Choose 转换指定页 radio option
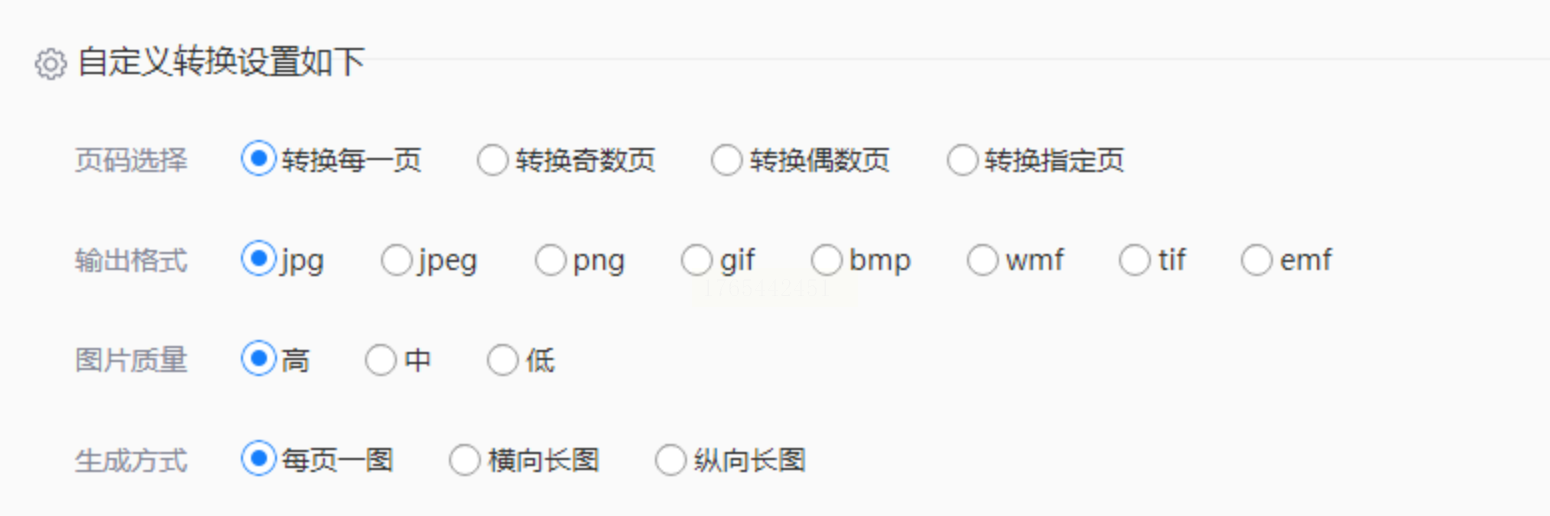Viewport: 1550px width, 516px height. pyautogui.click(x=962, y=160)
